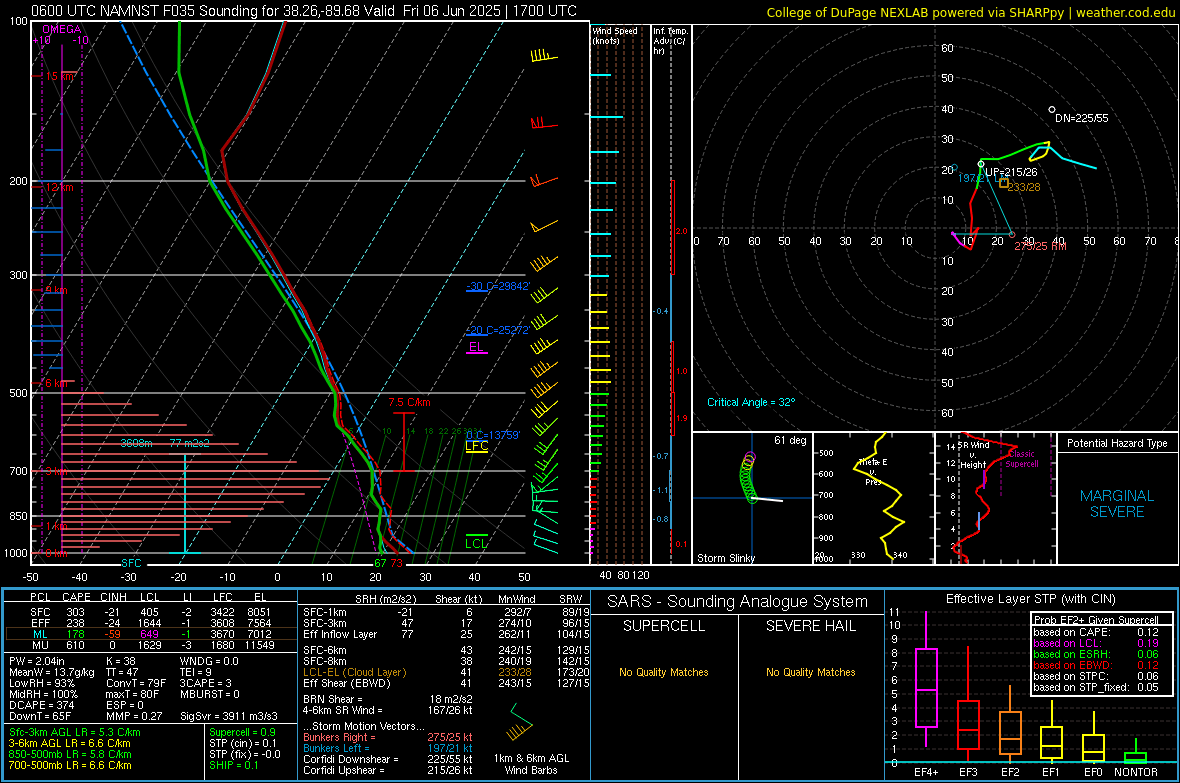Click "No Quality Matches" under SUPERCELL
The image size is (1180, 783).
pos(664,672)
